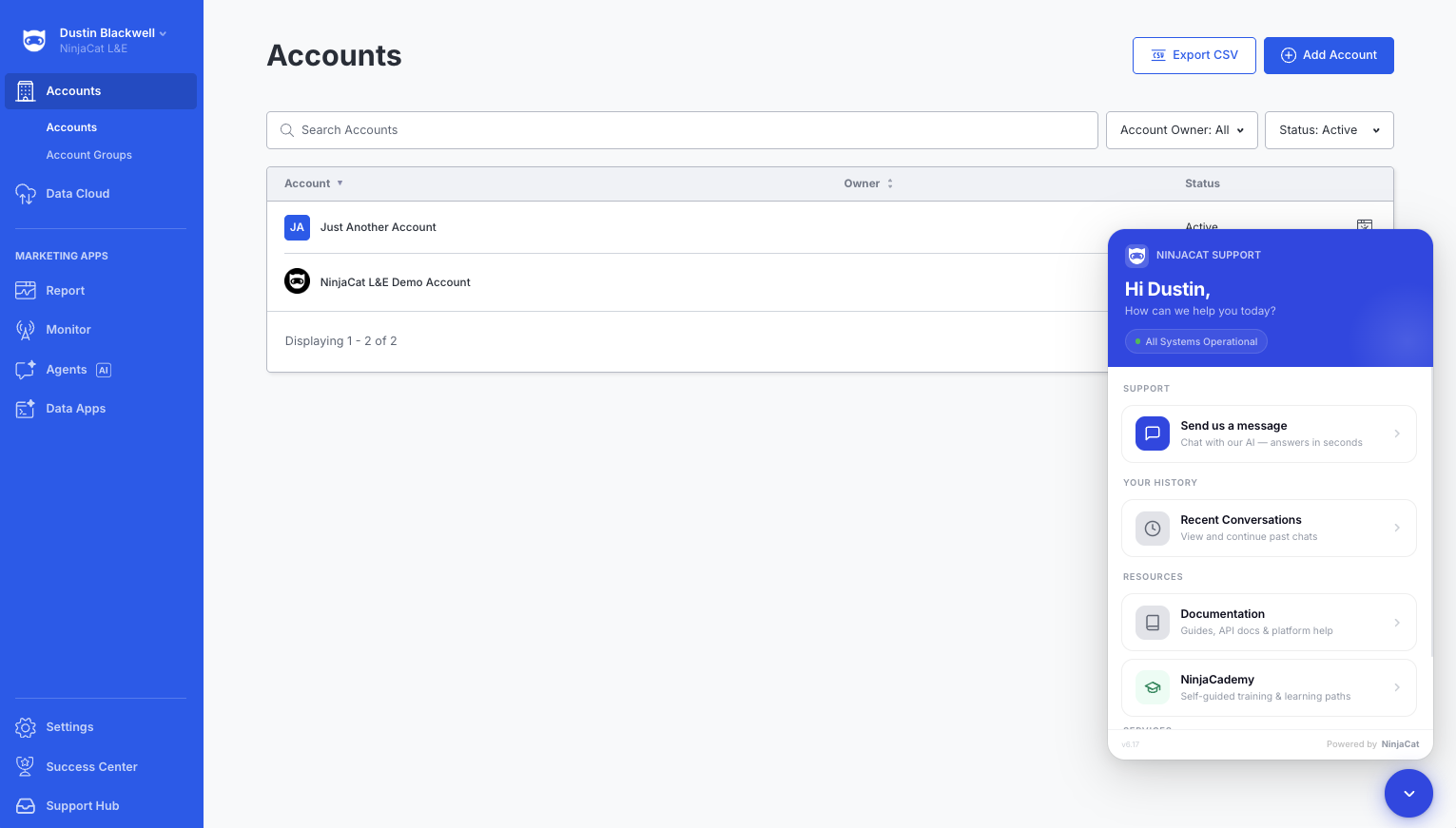
Task: Select the Accounts section in sidebar
Action: coord(101,91)
